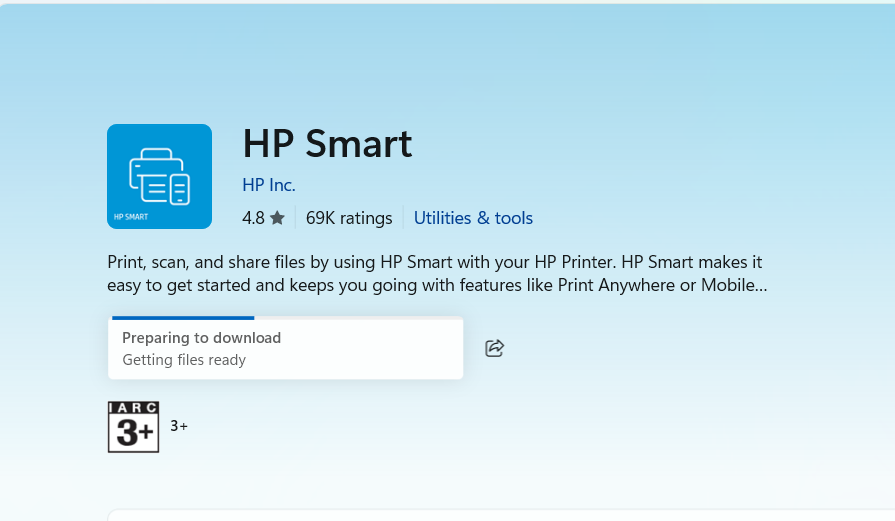Click the 4.8 star rating

tap(263, 218)
